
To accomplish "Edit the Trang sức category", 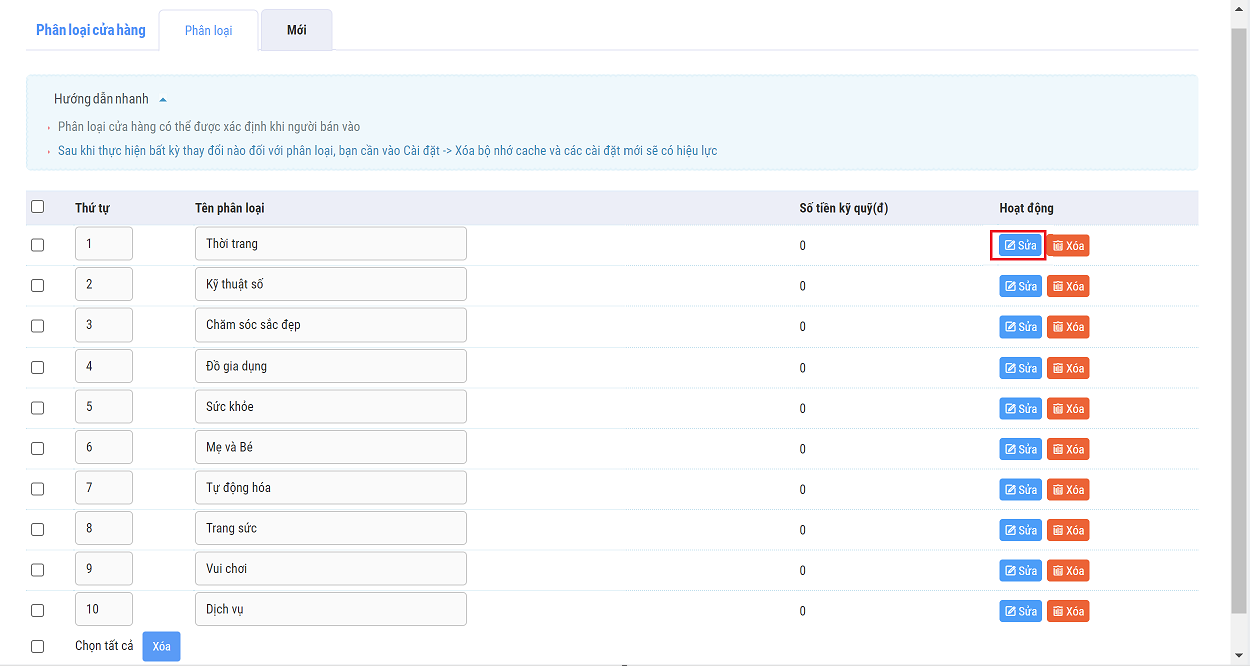I will (x=1020, y=530).
